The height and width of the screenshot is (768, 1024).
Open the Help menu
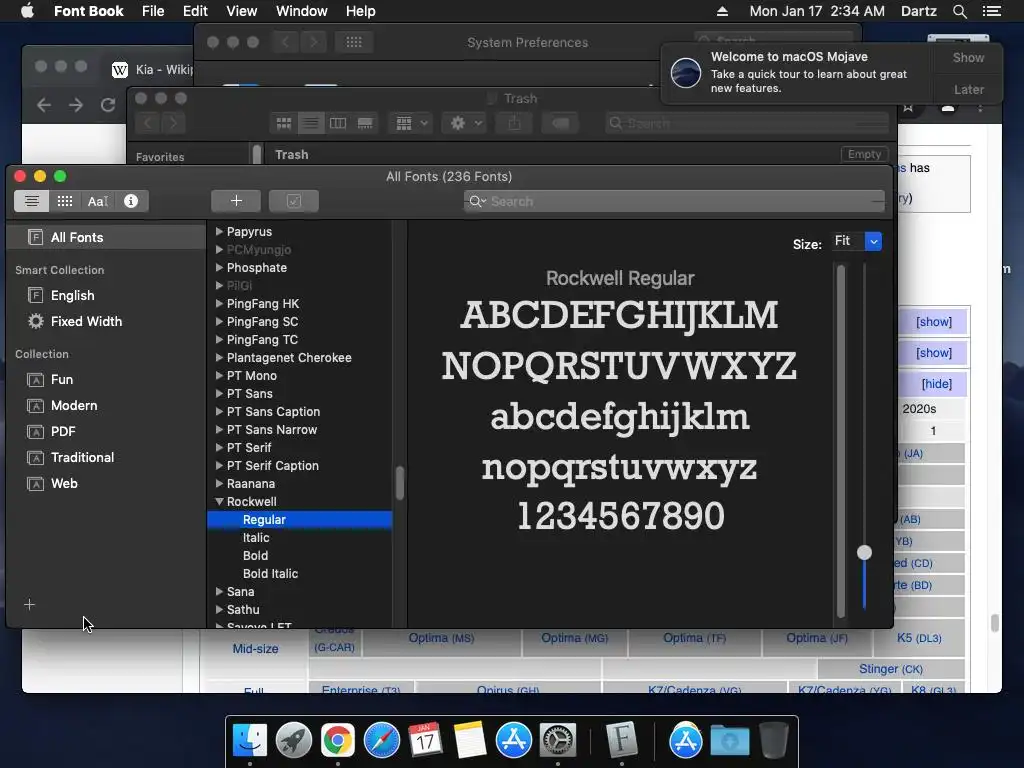point(360,11)
